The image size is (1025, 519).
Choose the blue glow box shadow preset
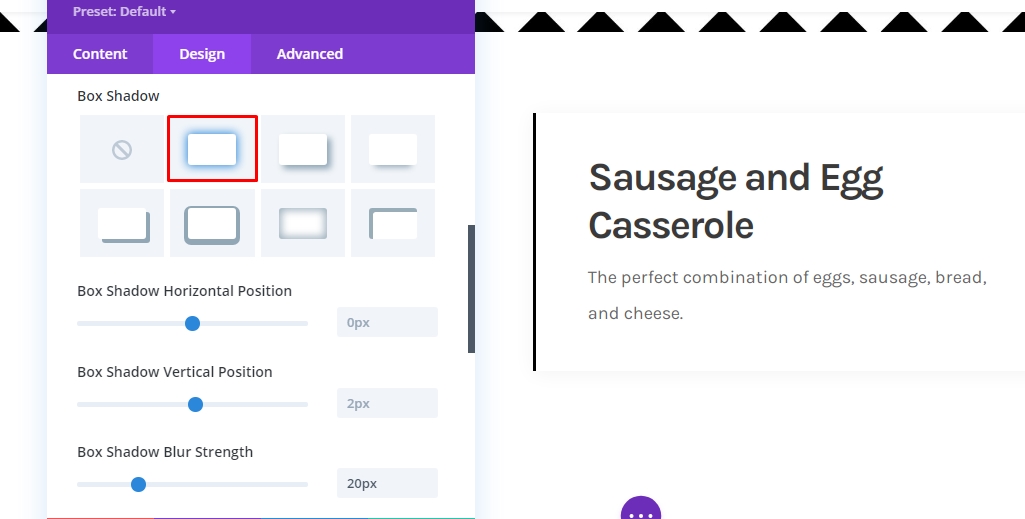click(x=212, y=149)
